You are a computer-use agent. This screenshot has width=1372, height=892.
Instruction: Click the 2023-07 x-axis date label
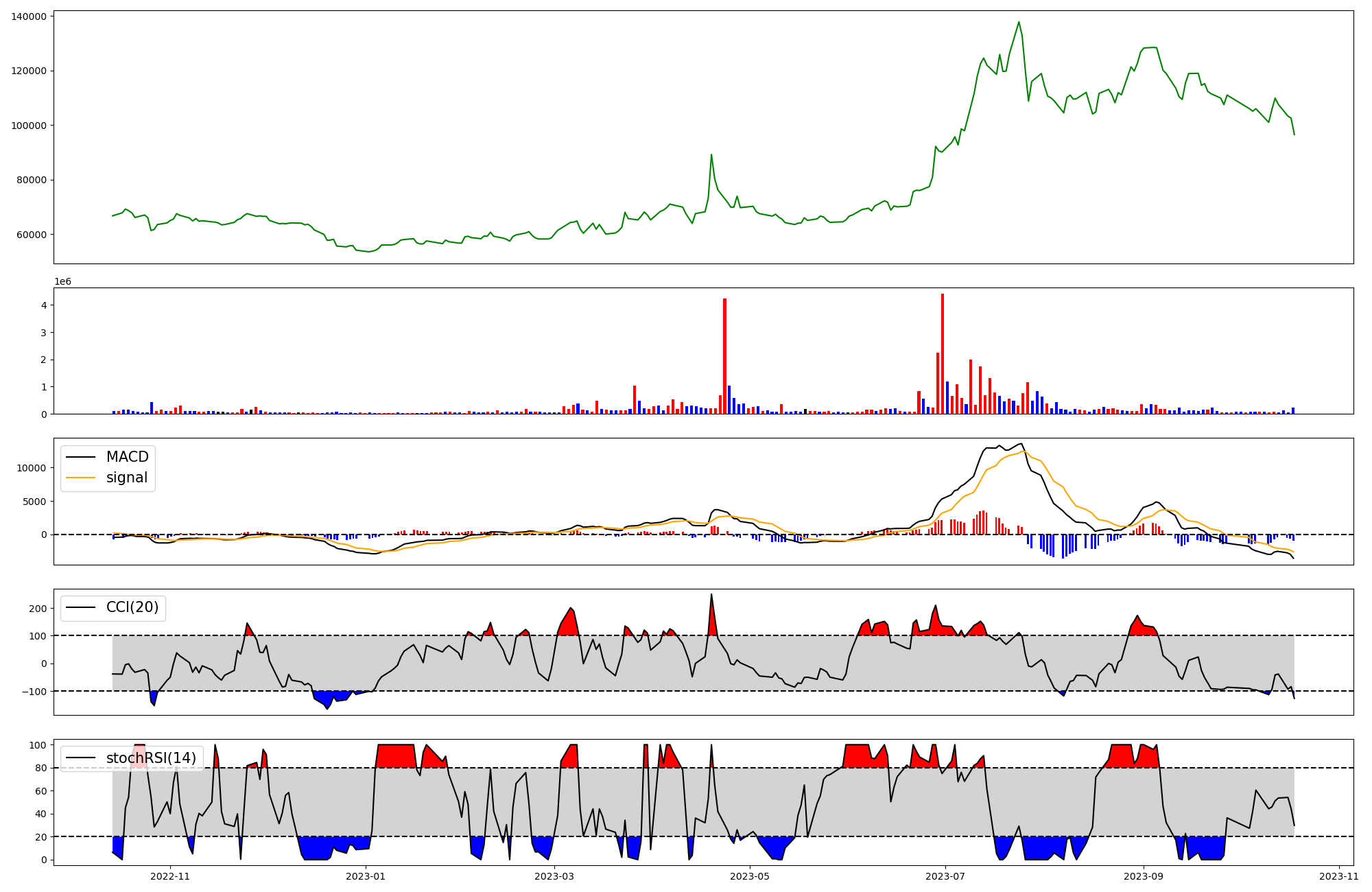click(x=945, y=876)
